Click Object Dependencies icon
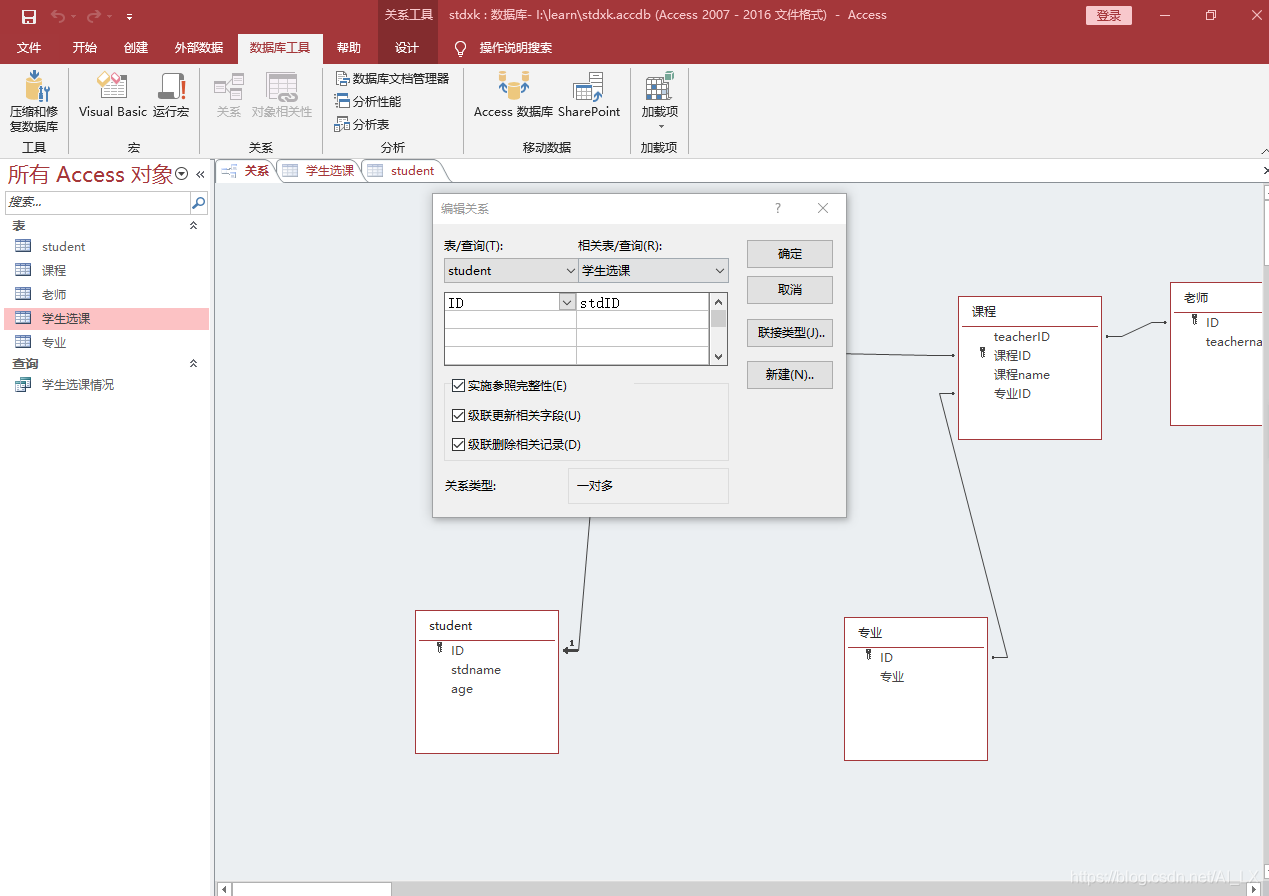The height and width of the screenshot is (896, 1269). pos(282,87)
